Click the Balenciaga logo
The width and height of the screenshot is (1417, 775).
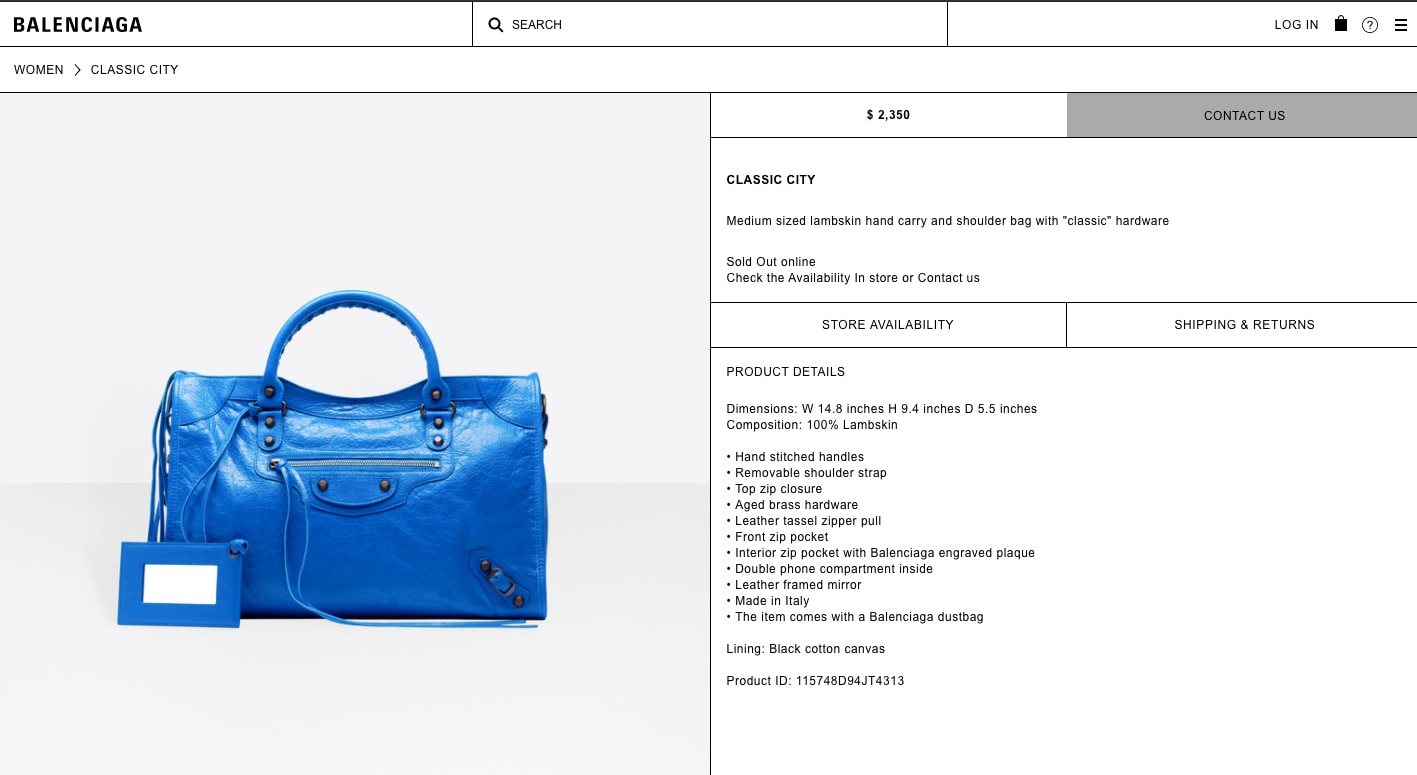[78, 25]
